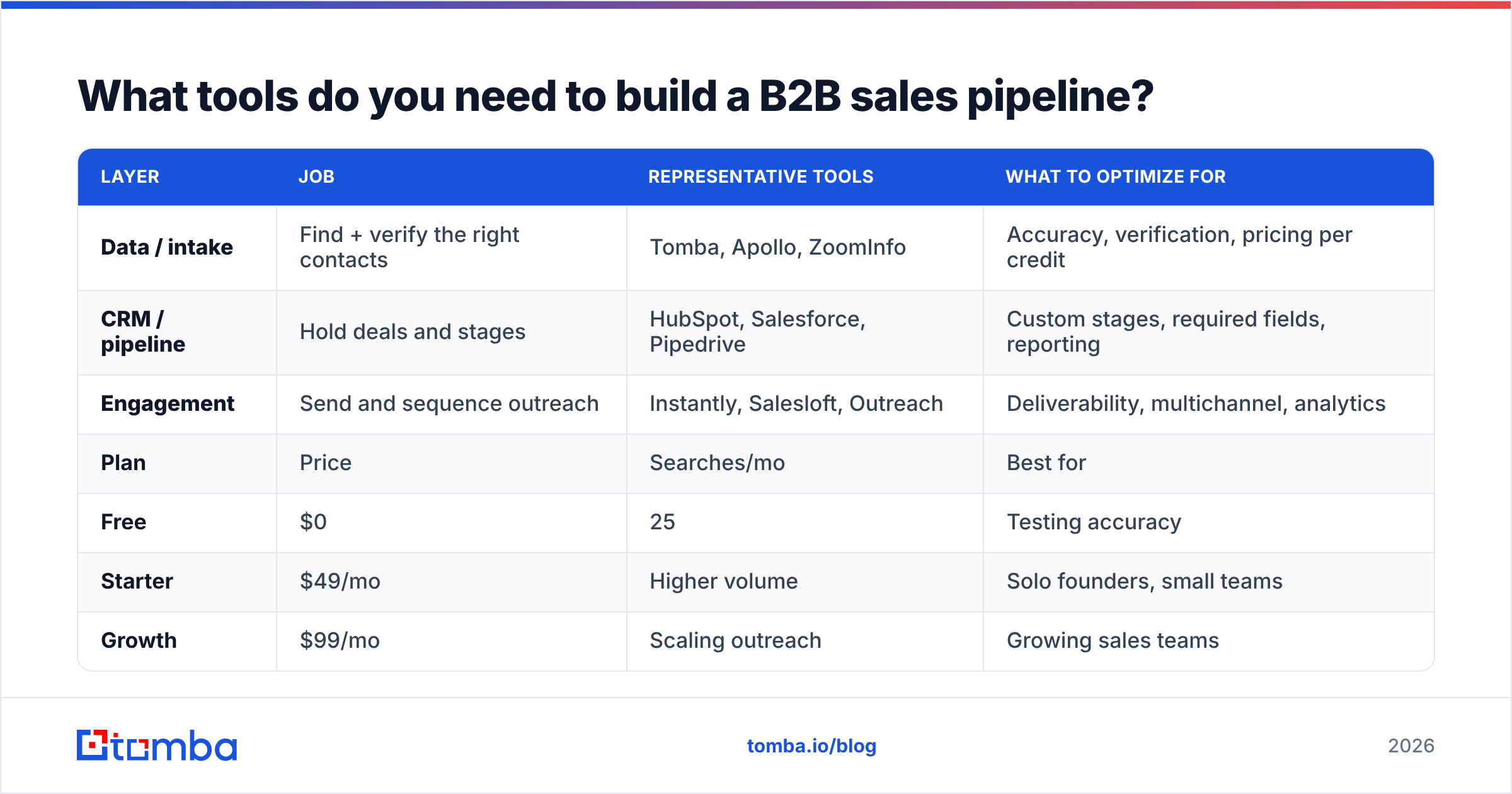Select 'Tomba, Apollo, ZoomInfo' cell

805,248
